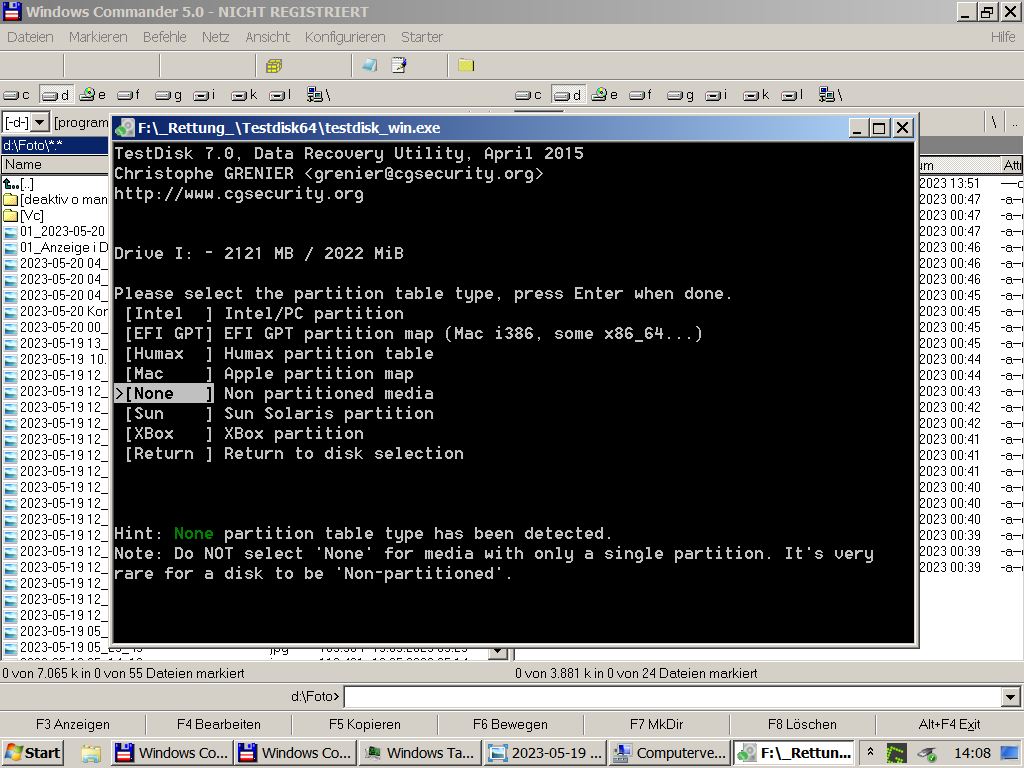The height and width of the screenshot is (768, 1024).
Task: Select drive k in right panel drive bar
Action: pyautogui.click(x=757, y=95)
